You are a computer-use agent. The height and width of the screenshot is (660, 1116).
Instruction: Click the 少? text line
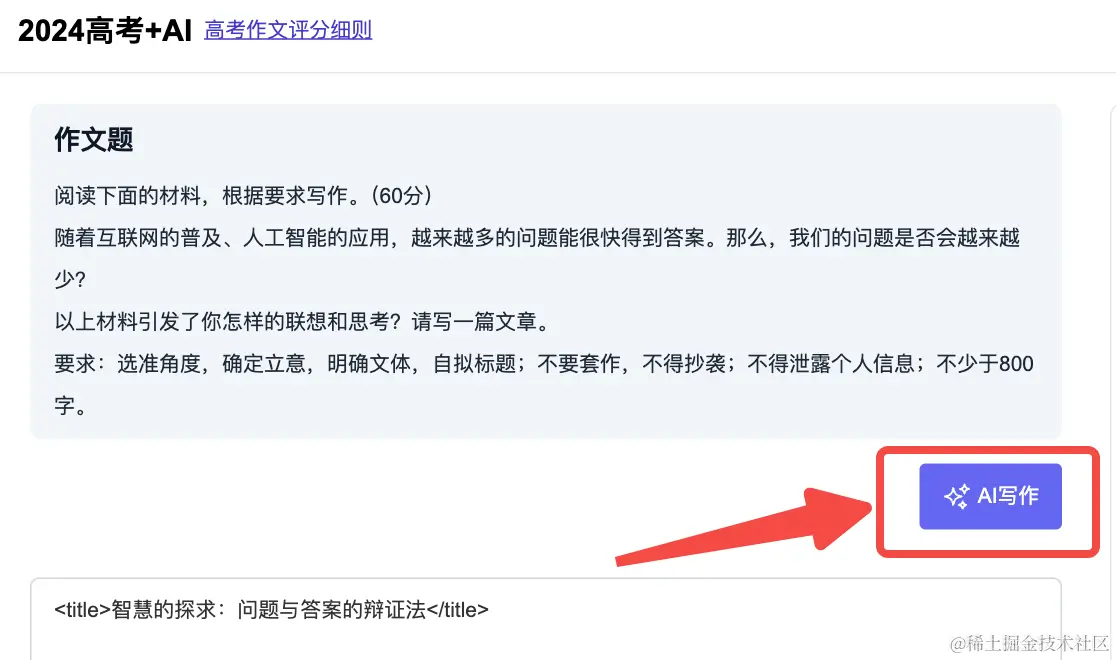coord(70,279)
